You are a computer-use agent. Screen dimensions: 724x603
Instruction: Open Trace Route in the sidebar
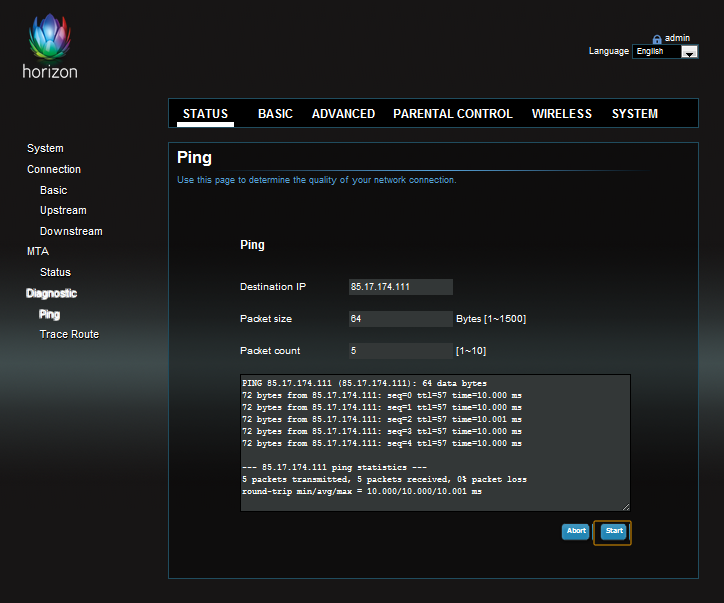[x=69, y=334]
